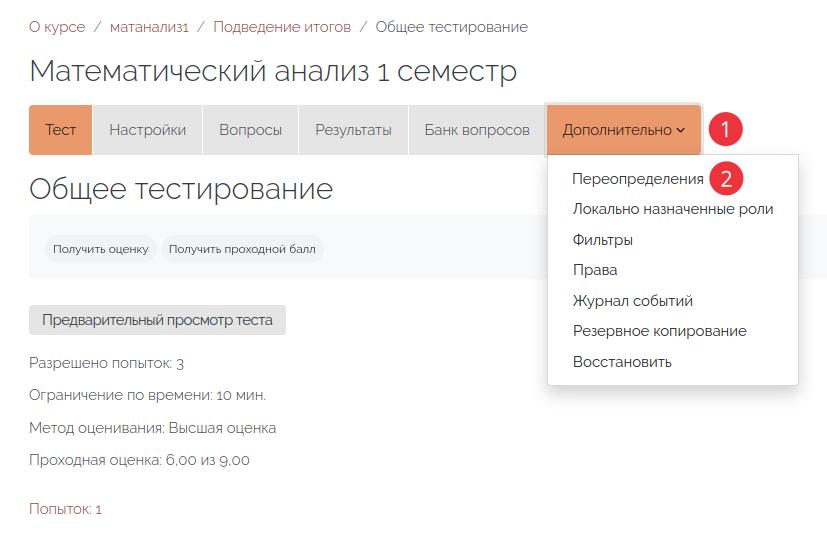Image resolution: width=827 pixels, height=535 pixels.
Task: Start 'Предварительный просмотр теста'
Action: pyautogui.click(x=157, y=320)
